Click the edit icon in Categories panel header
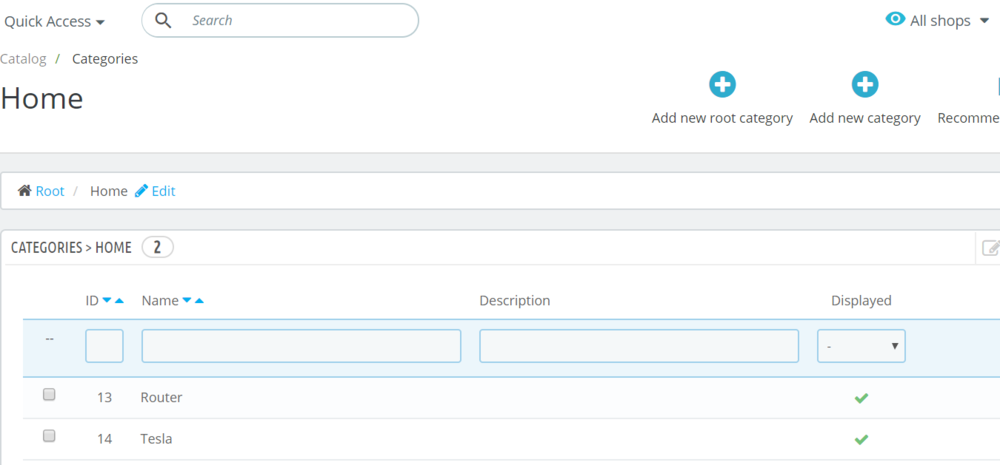 pos(990,247)
